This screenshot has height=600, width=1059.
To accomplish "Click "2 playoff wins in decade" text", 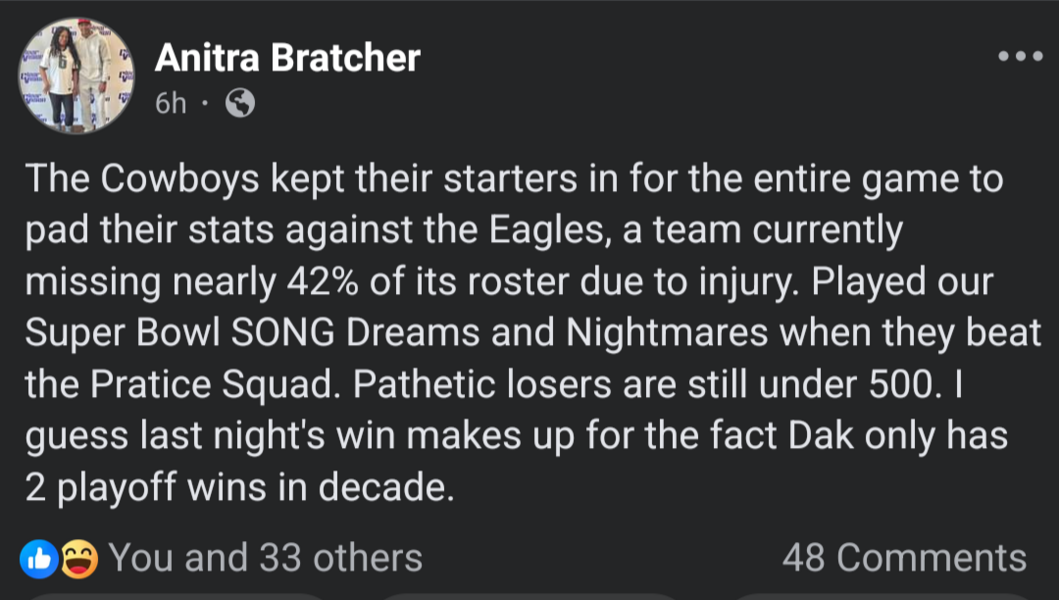I will pyautogui.click(x=239, y=487).
